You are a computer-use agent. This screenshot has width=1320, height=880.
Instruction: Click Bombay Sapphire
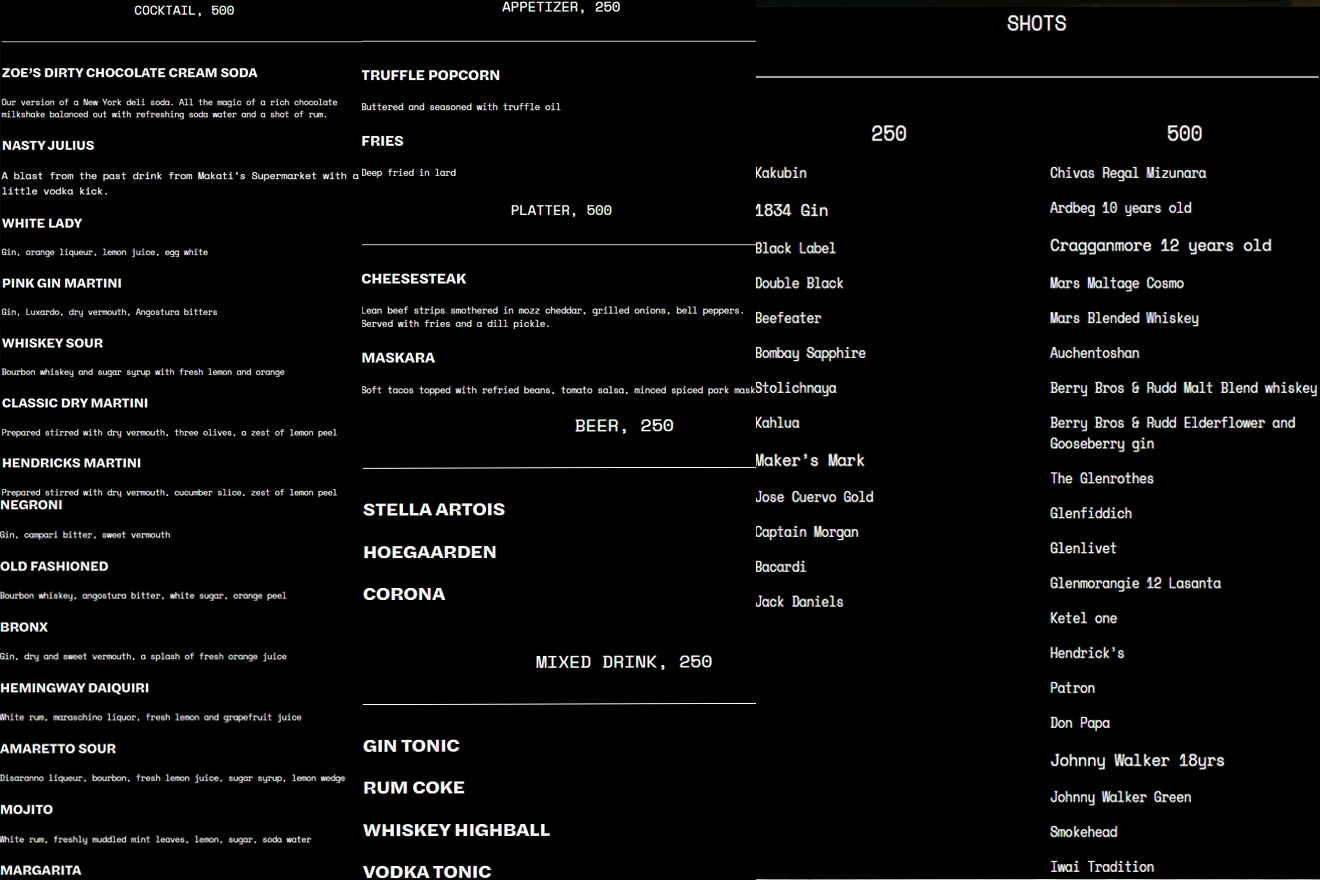coord(811,353)
